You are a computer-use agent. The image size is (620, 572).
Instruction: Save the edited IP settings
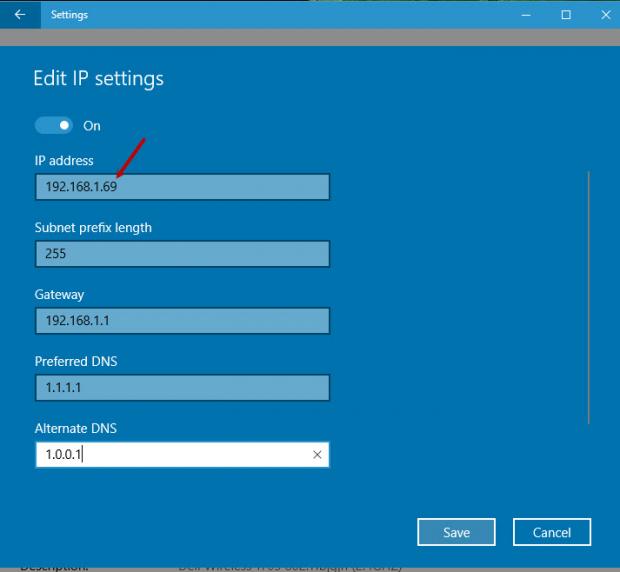[456, 532]
